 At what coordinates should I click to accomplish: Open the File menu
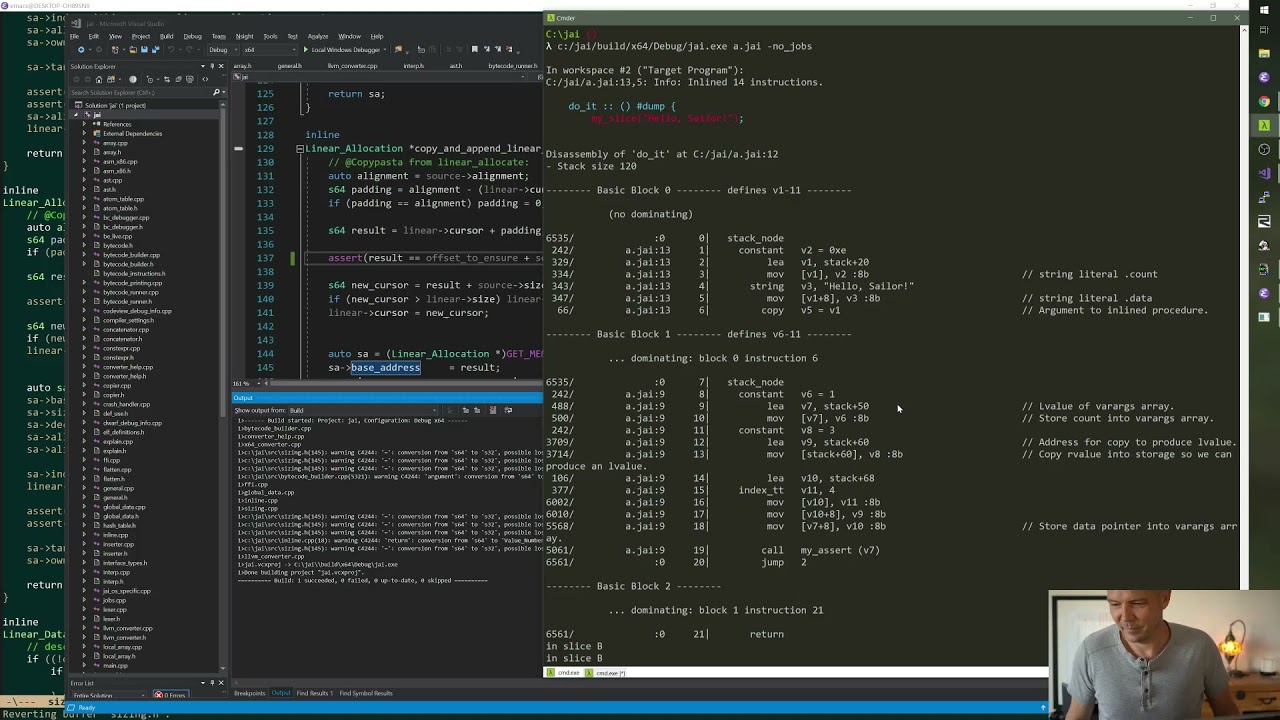click(74, 36)
